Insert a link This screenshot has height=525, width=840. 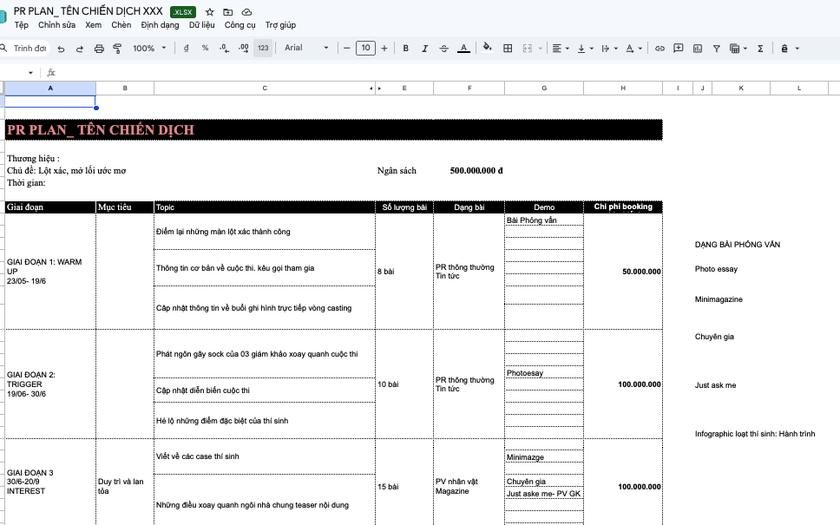click(x=659, y=48)
